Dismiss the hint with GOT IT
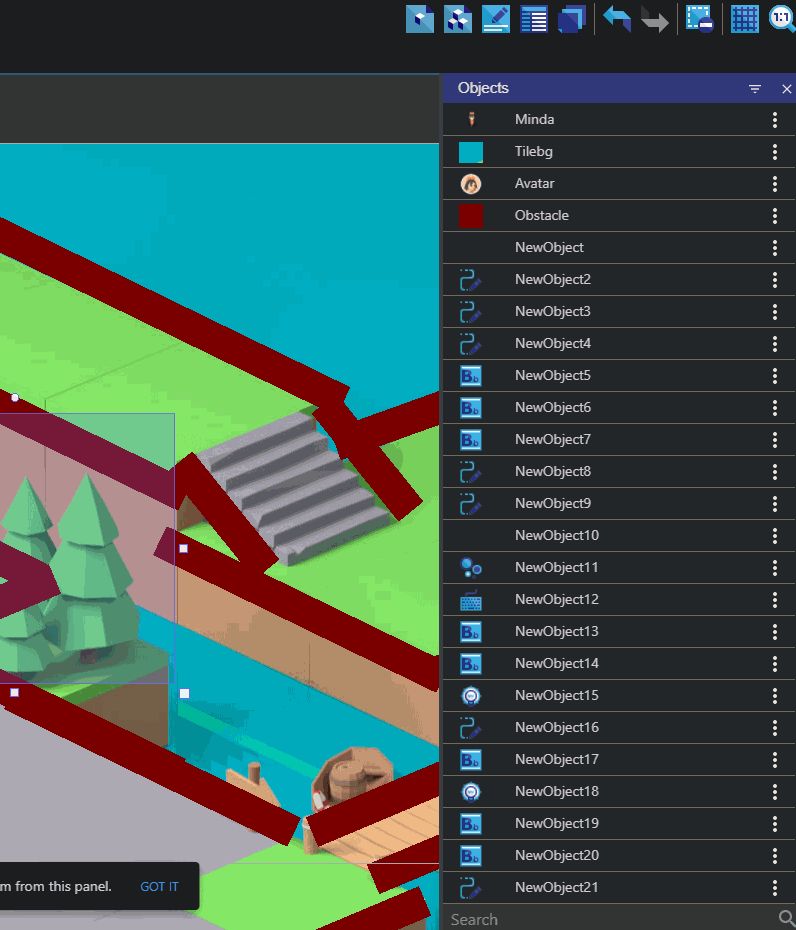This screenshot has width=796, height=930. 159,887
